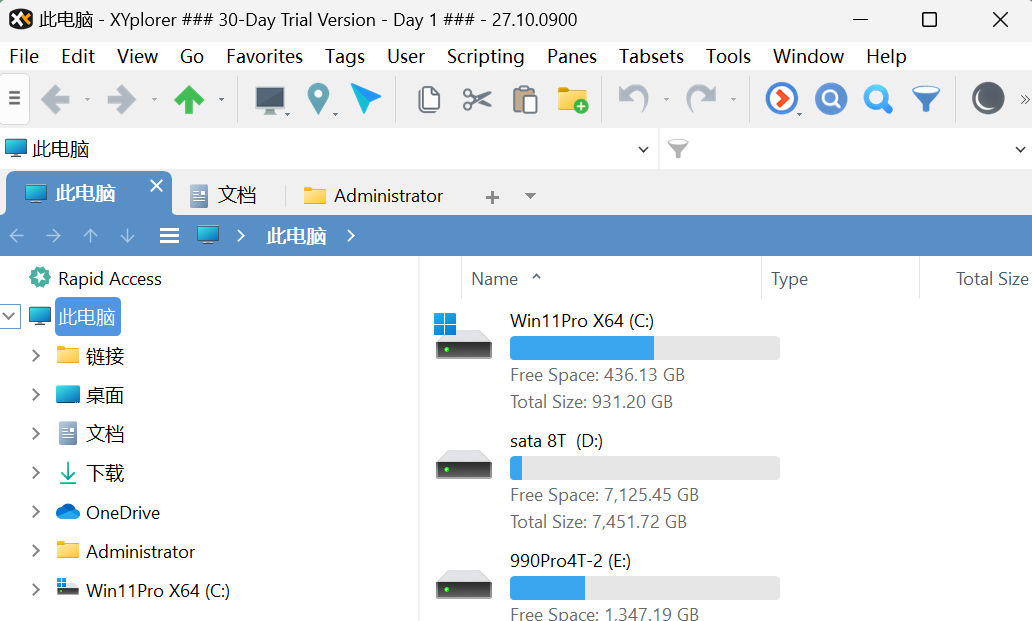
Task: Toggle the funnel Visual Filter toolbar icon
Action: click(926, 99)
